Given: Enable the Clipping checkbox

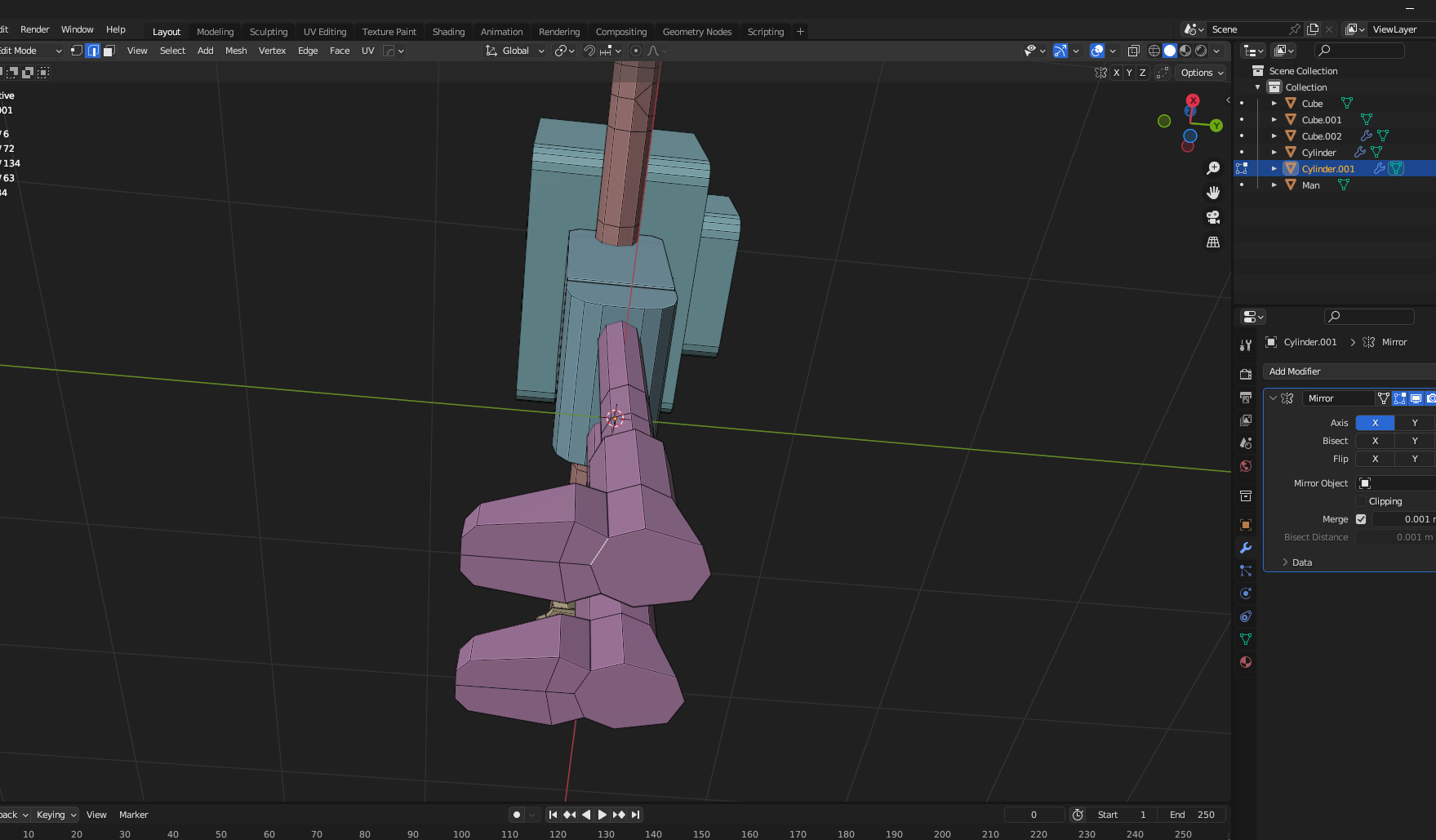Looking at the screenshot, I should point(1361,501).
